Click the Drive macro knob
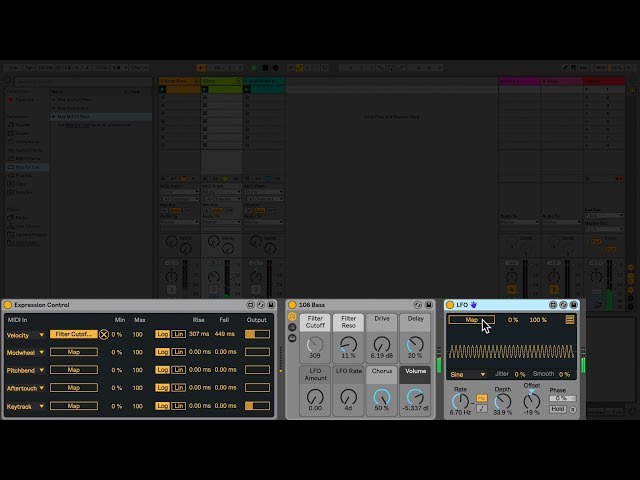Screen dimensions: 640x480 point(382,345)
